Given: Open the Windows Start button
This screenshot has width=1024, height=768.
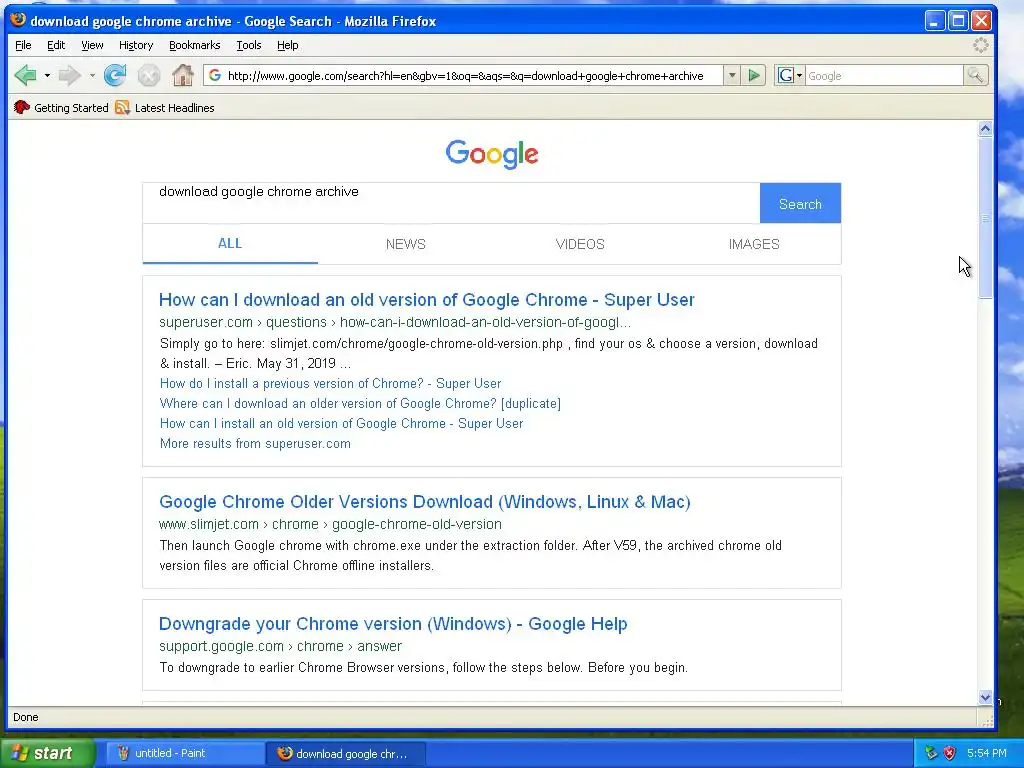Looking at the screenshot, I should point(47,754).
